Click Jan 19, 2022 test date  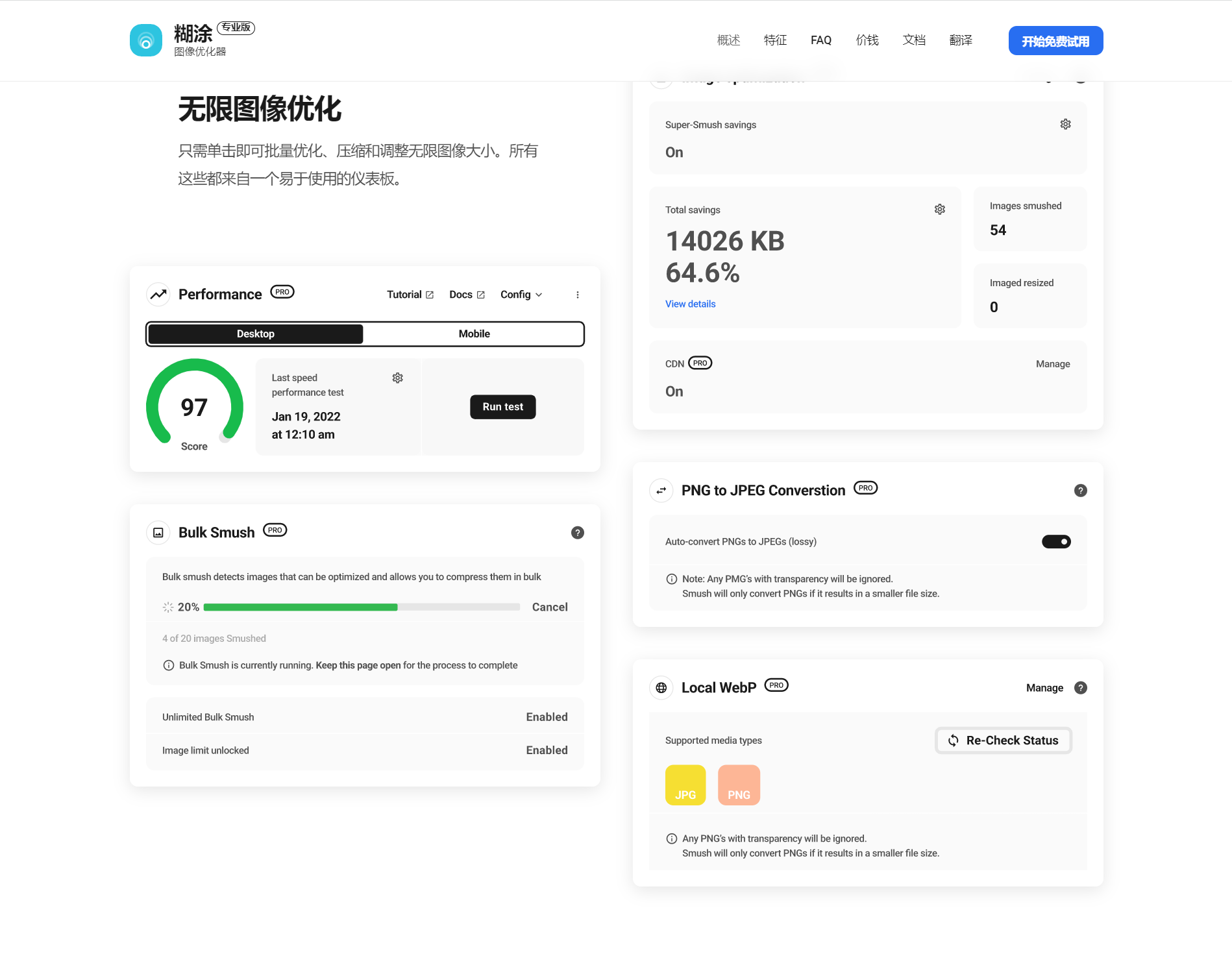click(x=306, y=417)
